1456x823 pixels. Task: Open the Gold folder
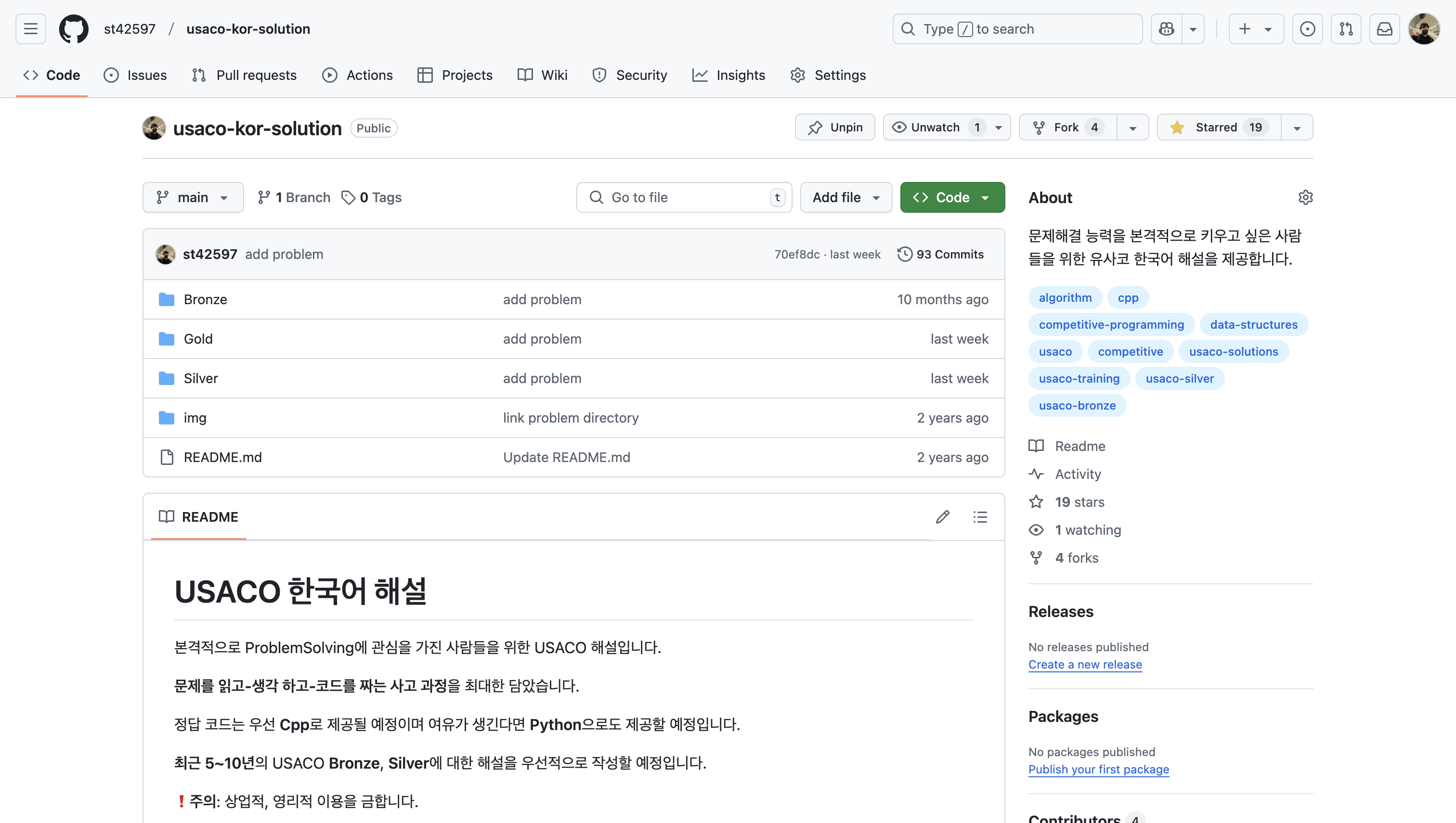click(x=198, y=339)
